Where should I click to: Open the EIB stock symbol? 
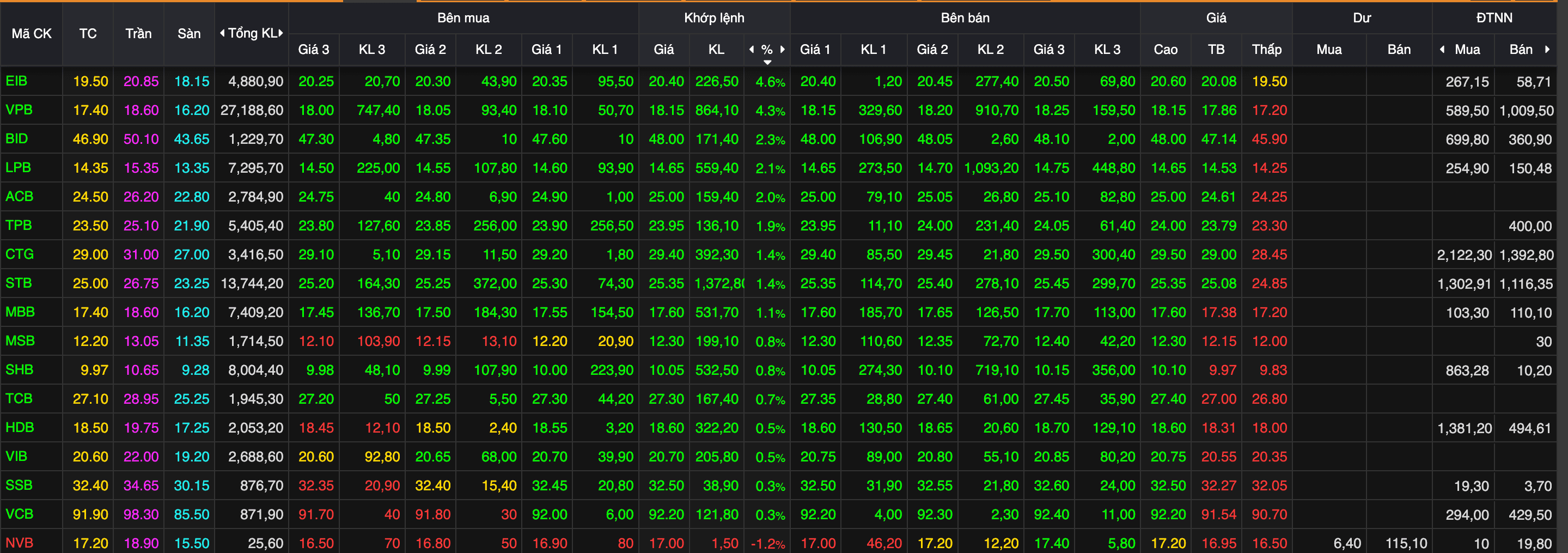pyautogui.click(x=16, y=81)
